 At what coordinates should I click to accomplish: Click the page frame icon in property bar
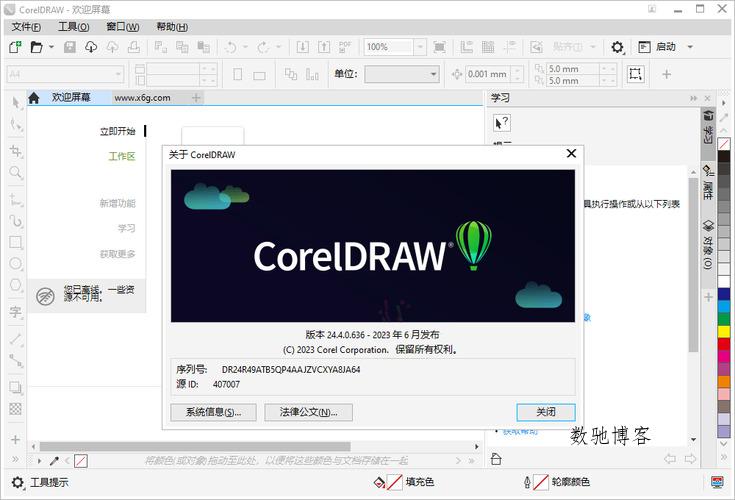pyautogui.click(x=635, y=74)
